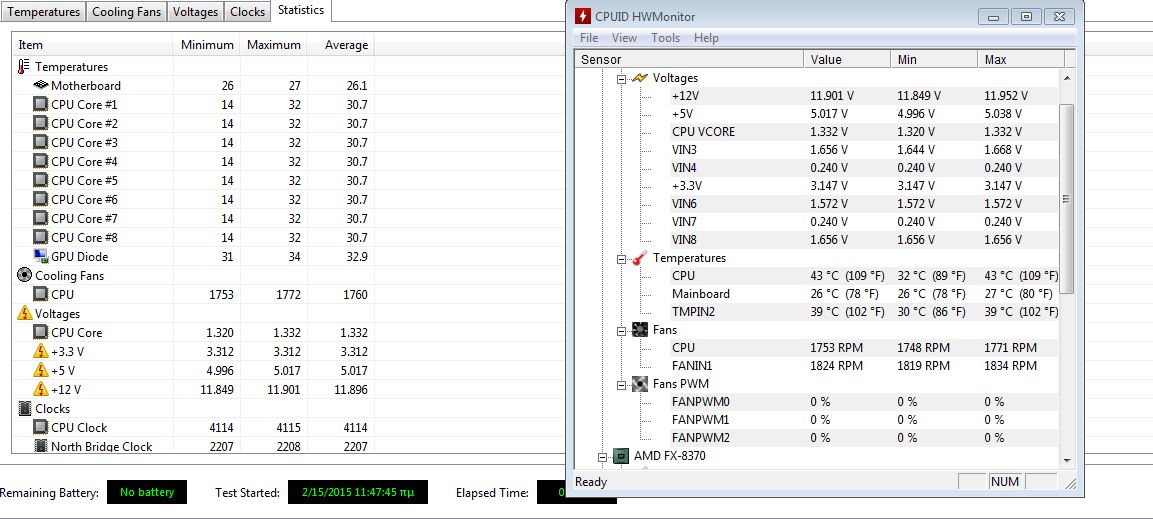Screen dimensions: 1153x519
Task: Click the warning icon next to +3.3 V
Action: tap(40, 351)
